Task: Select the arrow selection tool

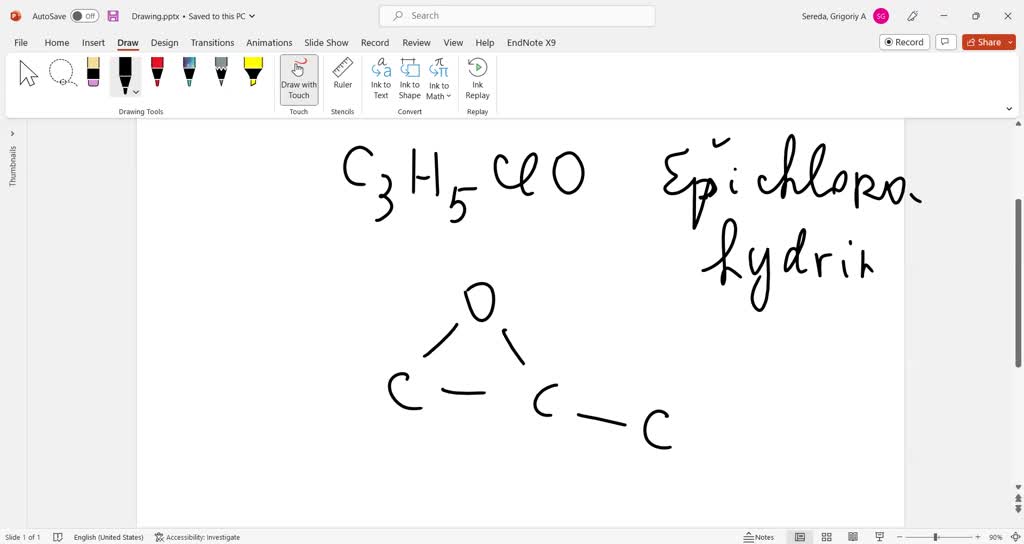Action: pos(29,72)
